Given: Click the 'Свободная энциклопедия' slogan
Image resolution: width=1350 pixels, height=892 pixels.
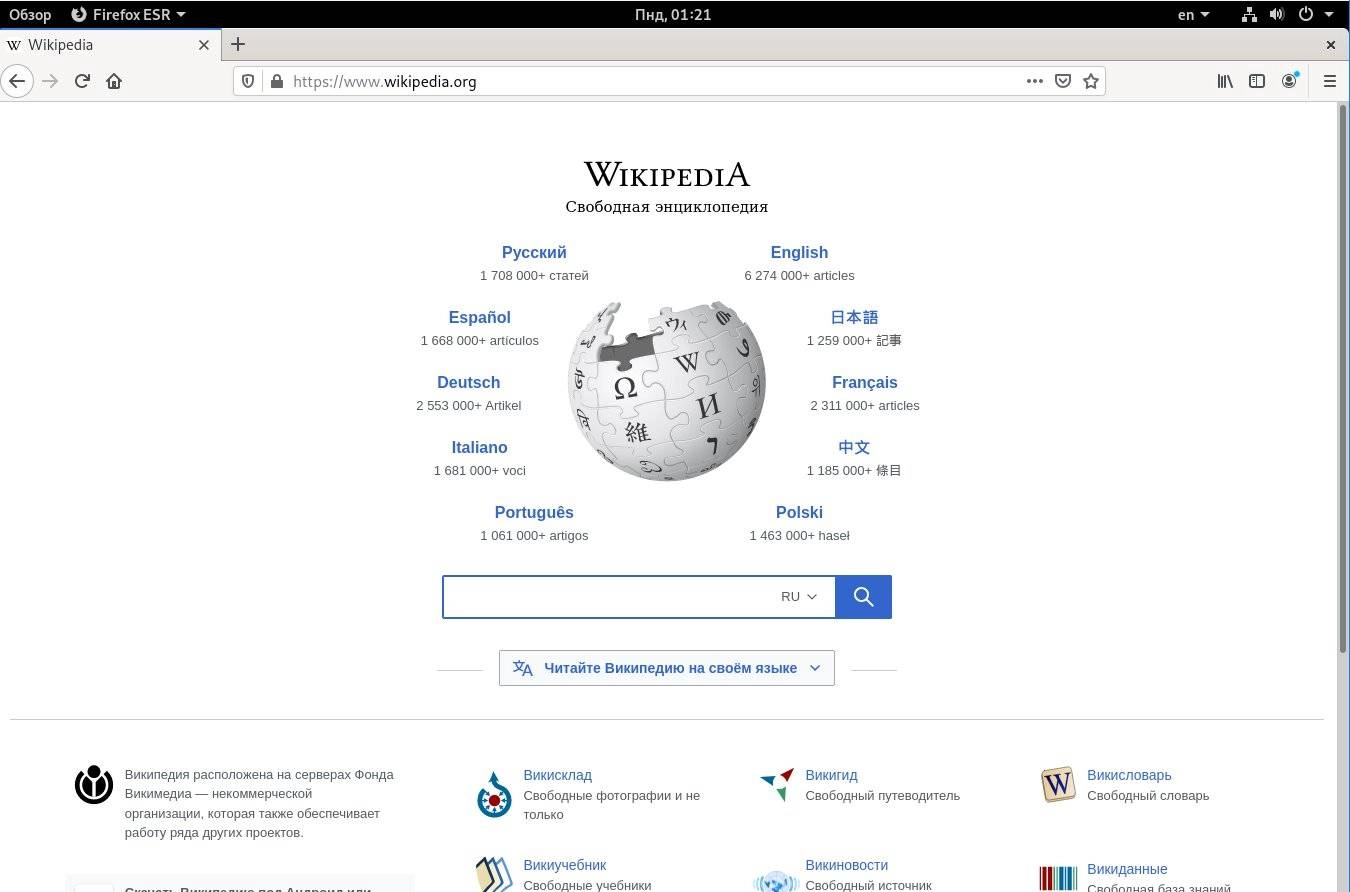Looking at the screenshot, I should coord(666,207).
